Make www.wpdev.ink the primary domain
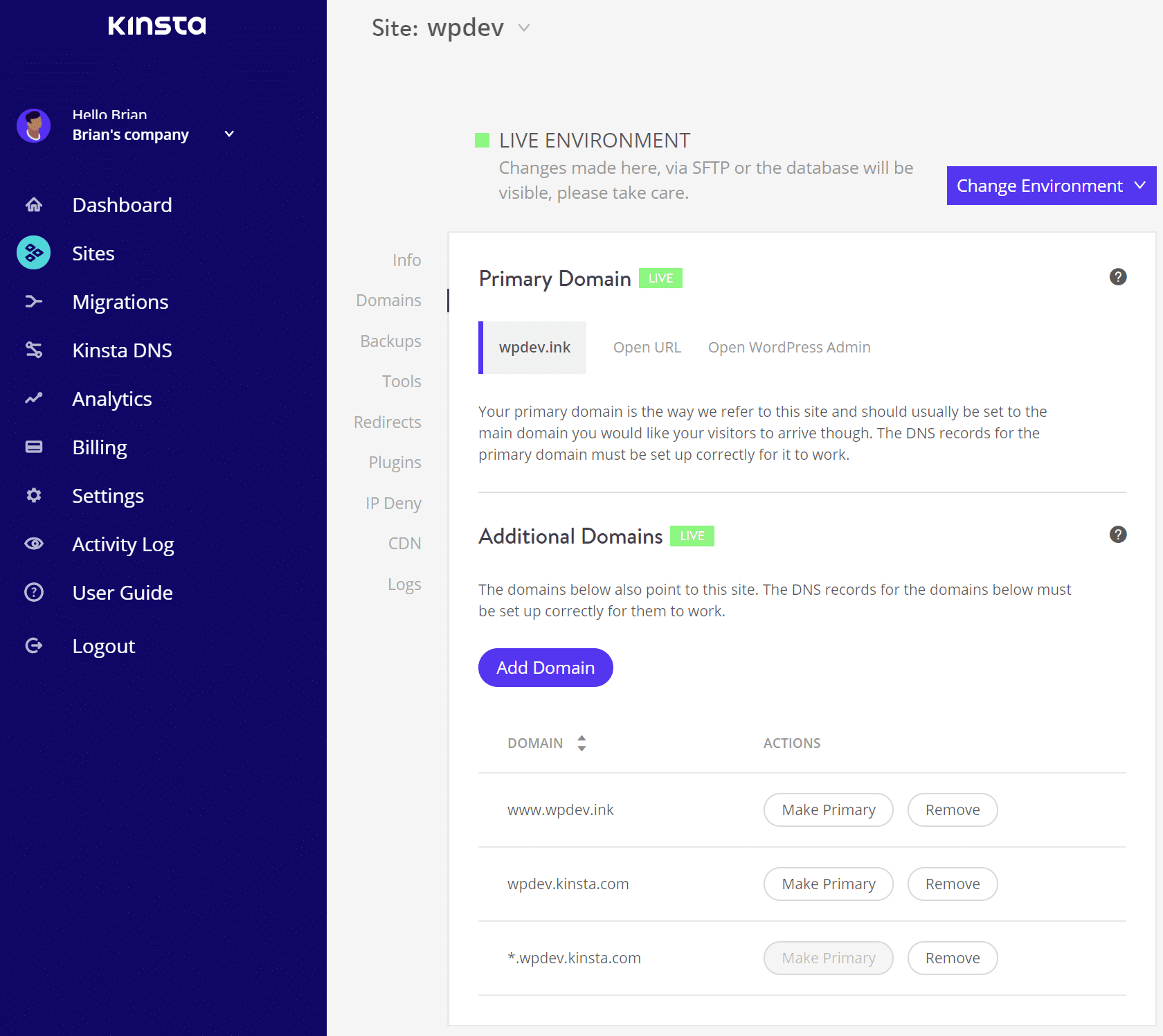 pos(829,810)
